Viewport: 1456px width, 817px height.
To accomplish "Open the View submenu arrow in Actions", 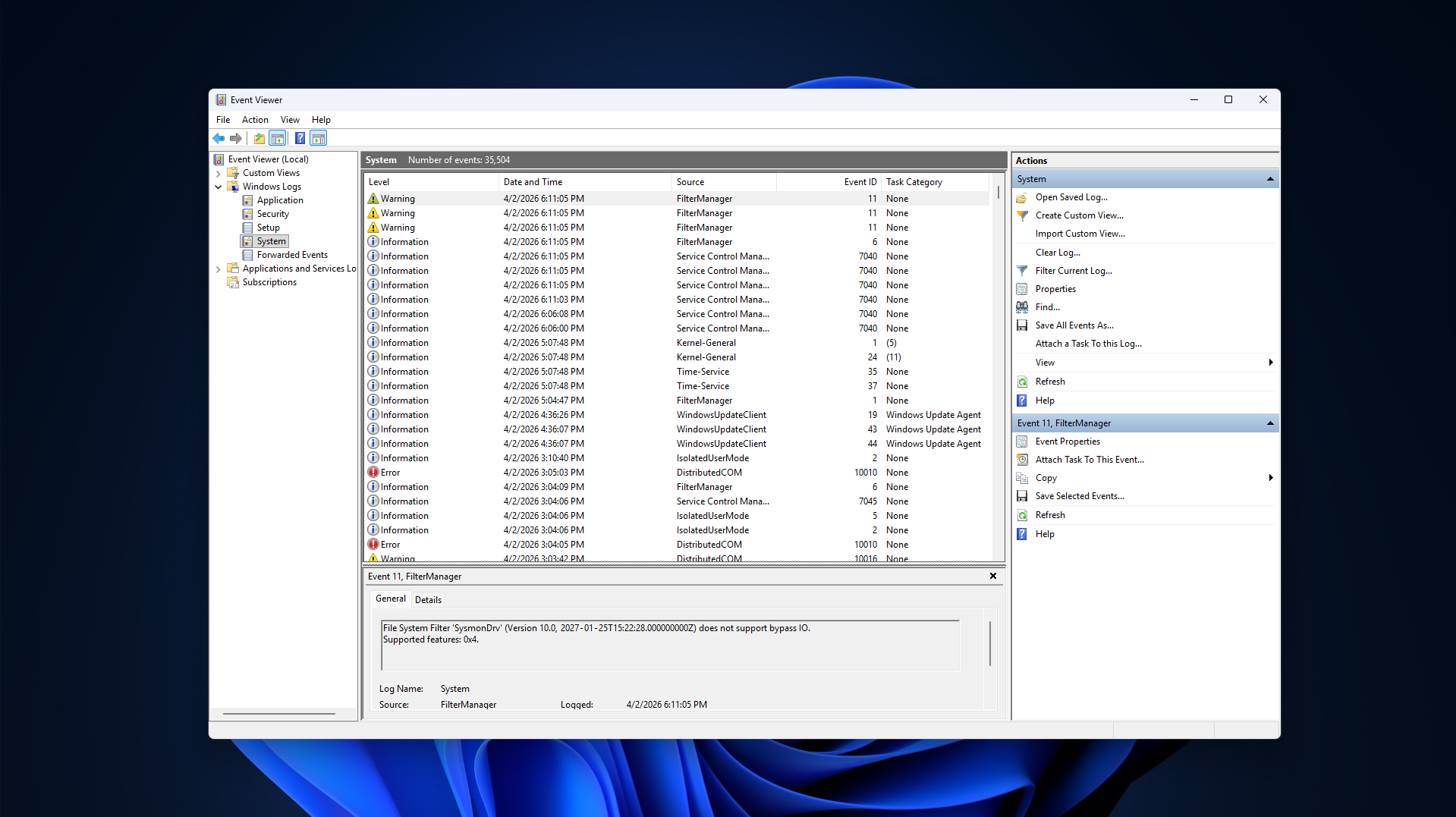I will click(1271, 363).
